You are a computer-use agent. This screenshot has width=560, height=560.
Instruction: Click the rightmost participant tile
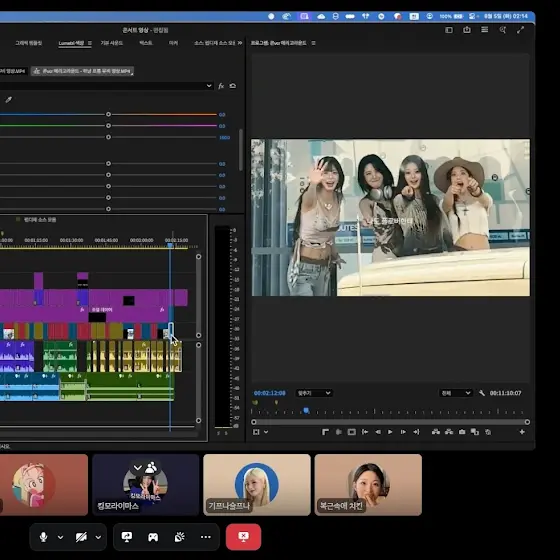click(x=368, y=485)
